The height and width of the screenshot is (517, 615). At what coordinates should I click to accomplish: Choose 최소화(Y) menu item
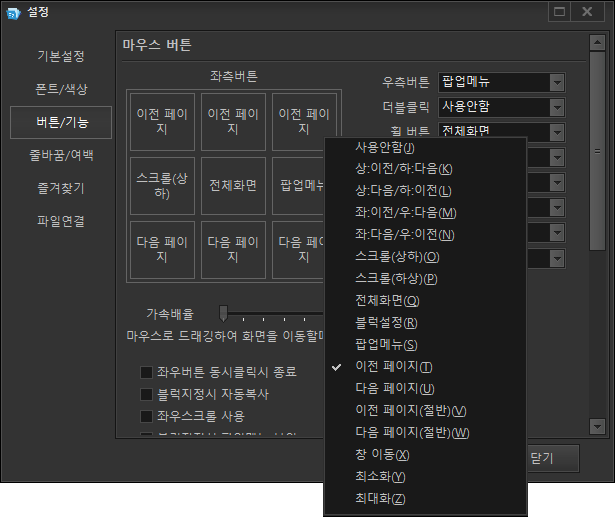[x=425, y=477]
